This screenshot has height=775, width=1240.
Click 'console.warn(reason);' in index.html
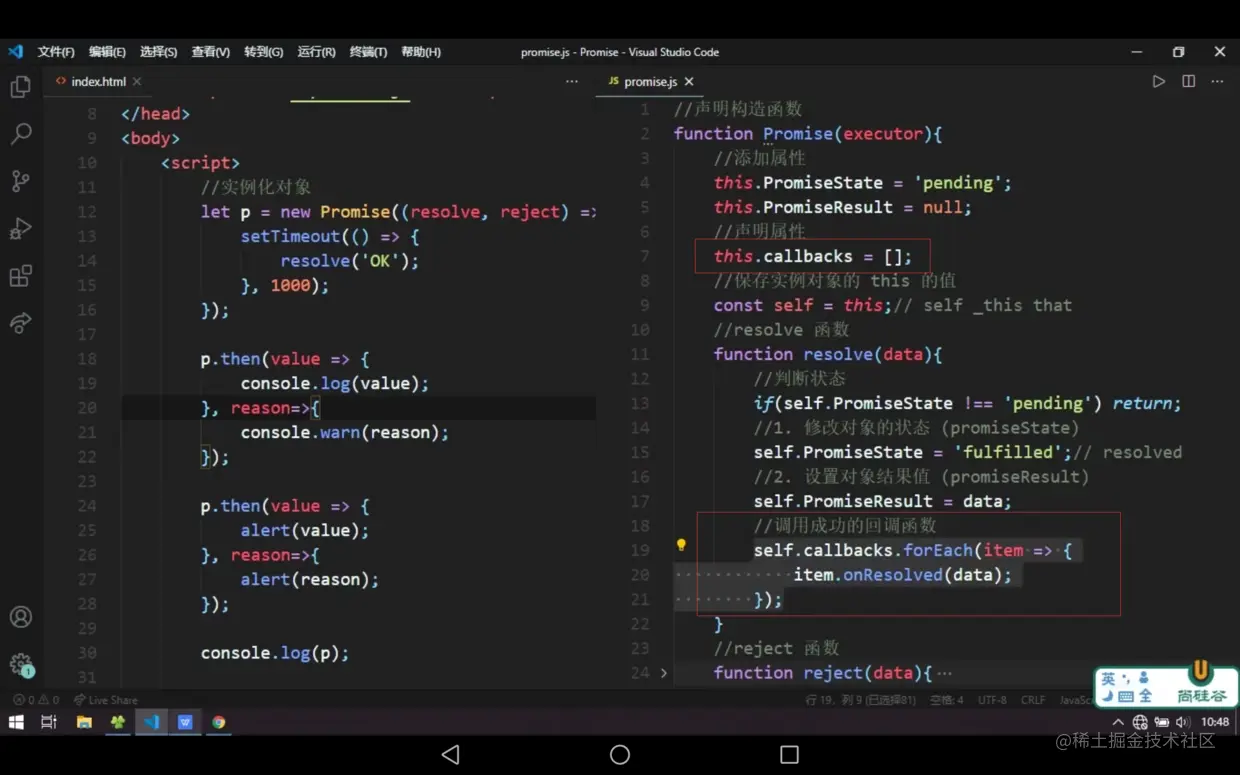(345, 432)
